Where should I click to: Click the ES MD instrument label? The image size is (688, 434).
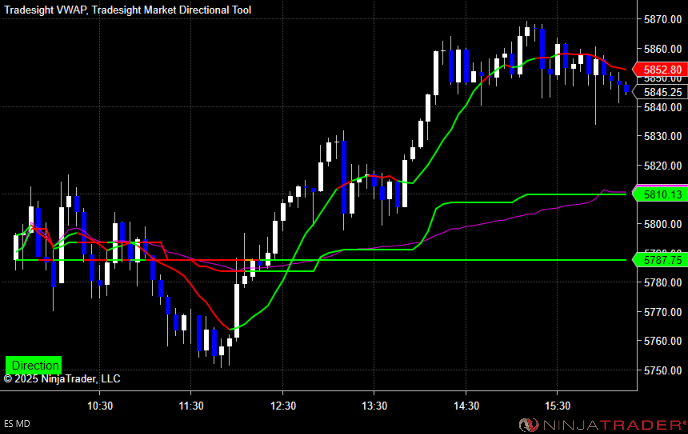[x=17, y=424]
